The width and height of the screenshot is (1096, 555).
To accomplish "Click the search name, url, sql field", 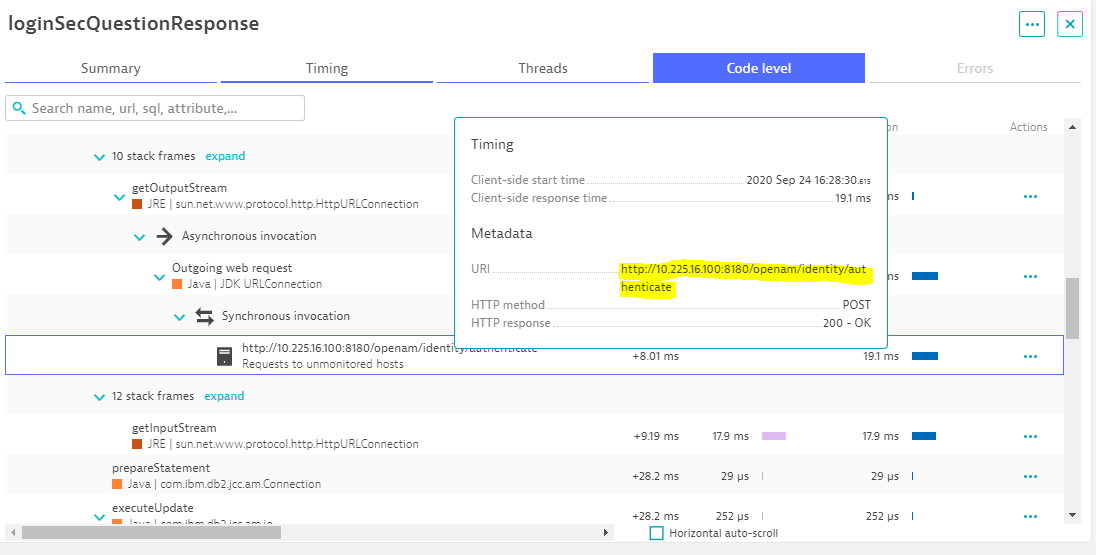I will coord(160,108).
